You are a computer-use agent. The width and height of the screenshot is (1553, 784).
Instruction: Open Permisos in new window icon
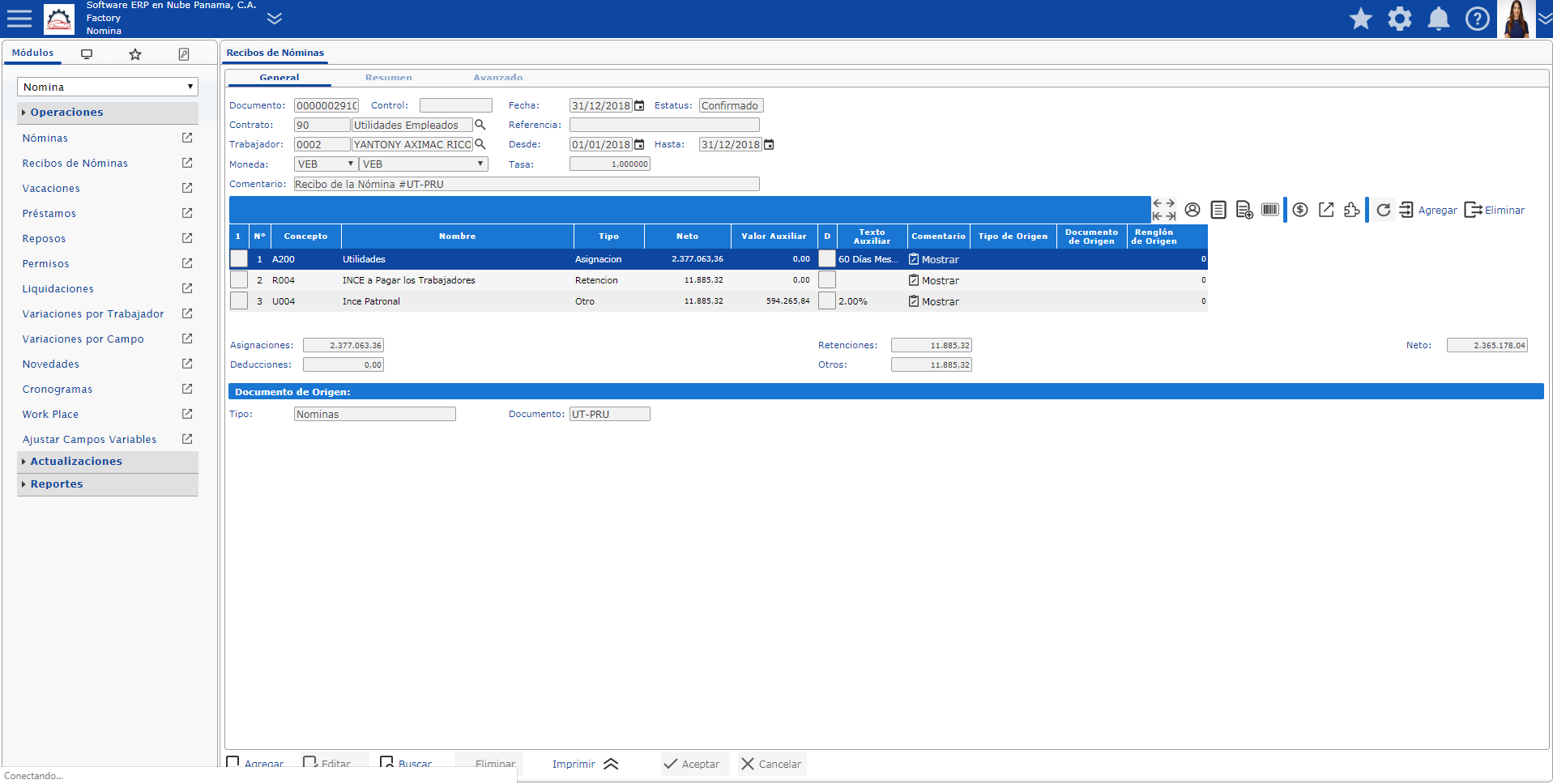click(187, 263)
